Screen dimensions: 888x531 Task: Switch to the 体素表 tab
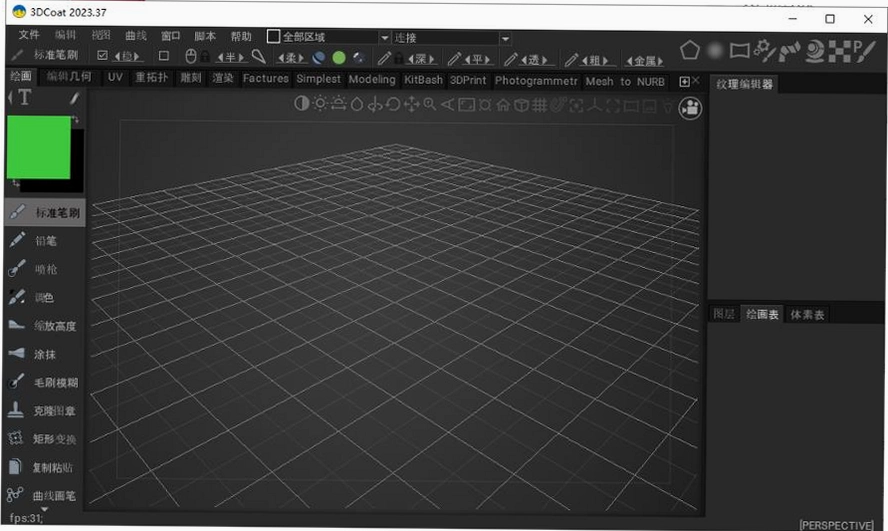click(807, 315)
